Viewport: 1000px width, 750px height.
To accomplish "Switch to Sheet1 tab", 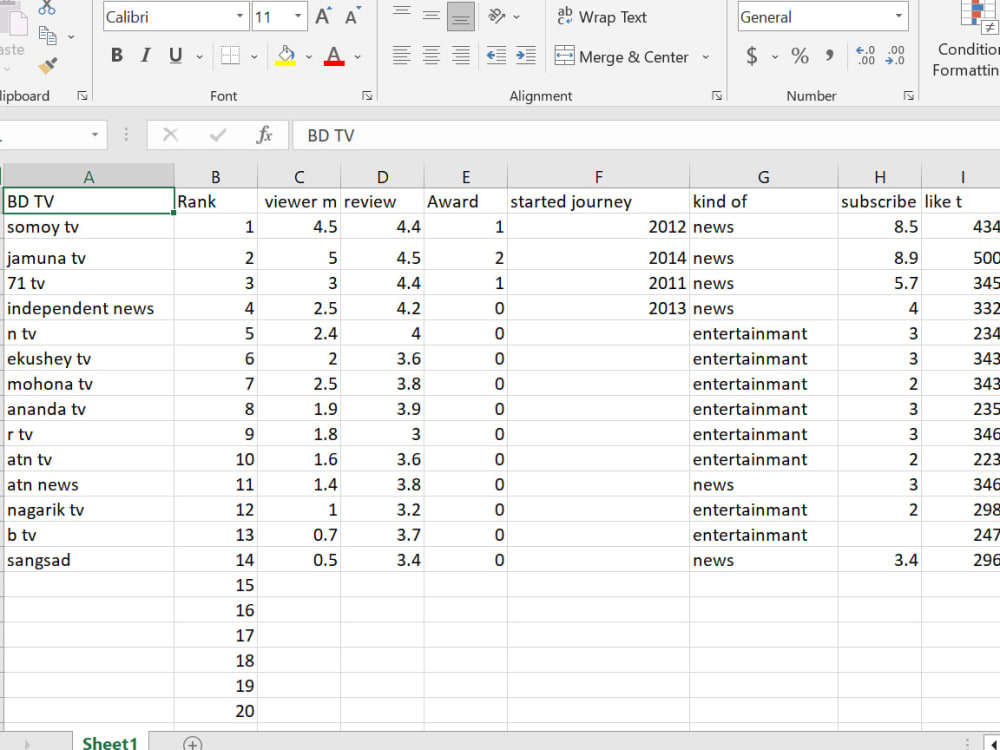I will pos(110,743).
